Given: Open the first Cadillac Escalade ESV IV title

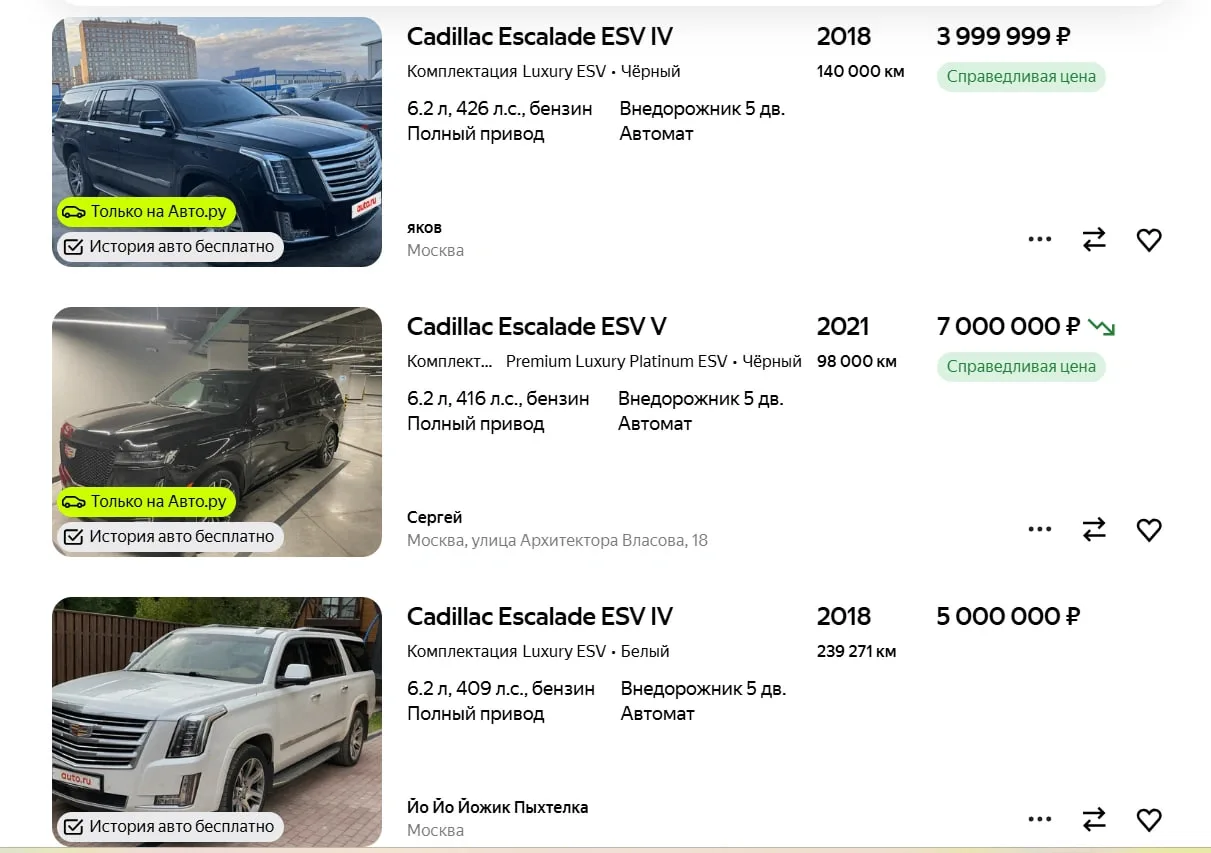Looking at the screenshot, I should [540, 37].
